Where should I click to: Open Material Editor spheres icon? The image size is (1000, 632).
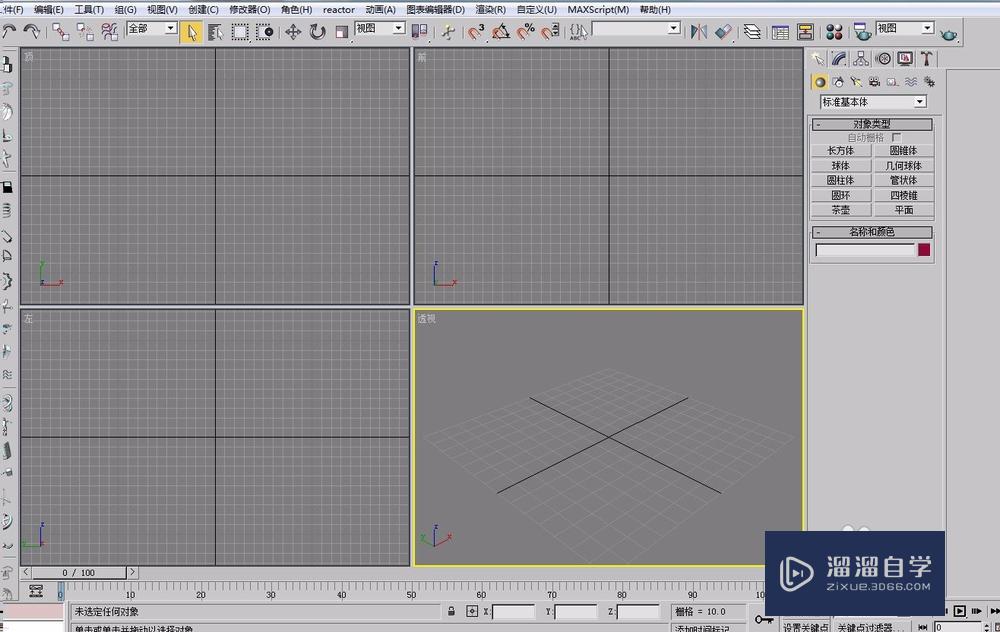point(834,32)
